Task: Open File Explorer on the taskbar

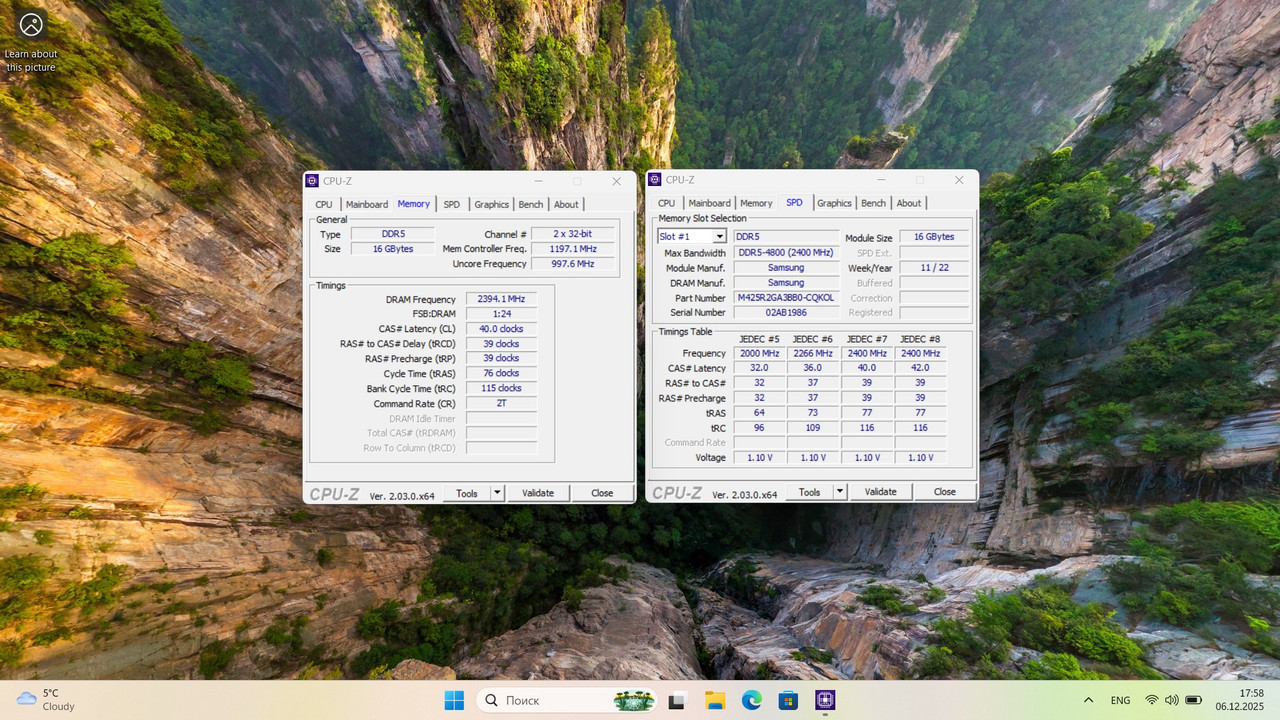Action: coord(714,700)
